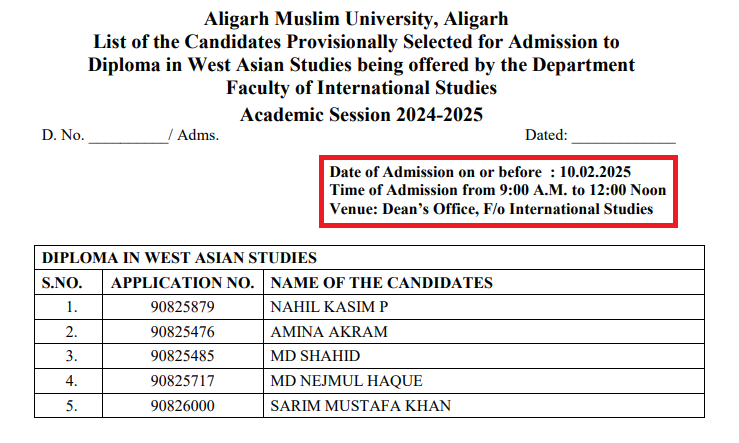
Task: Select application number 90825879
Action: click(184, 307)
